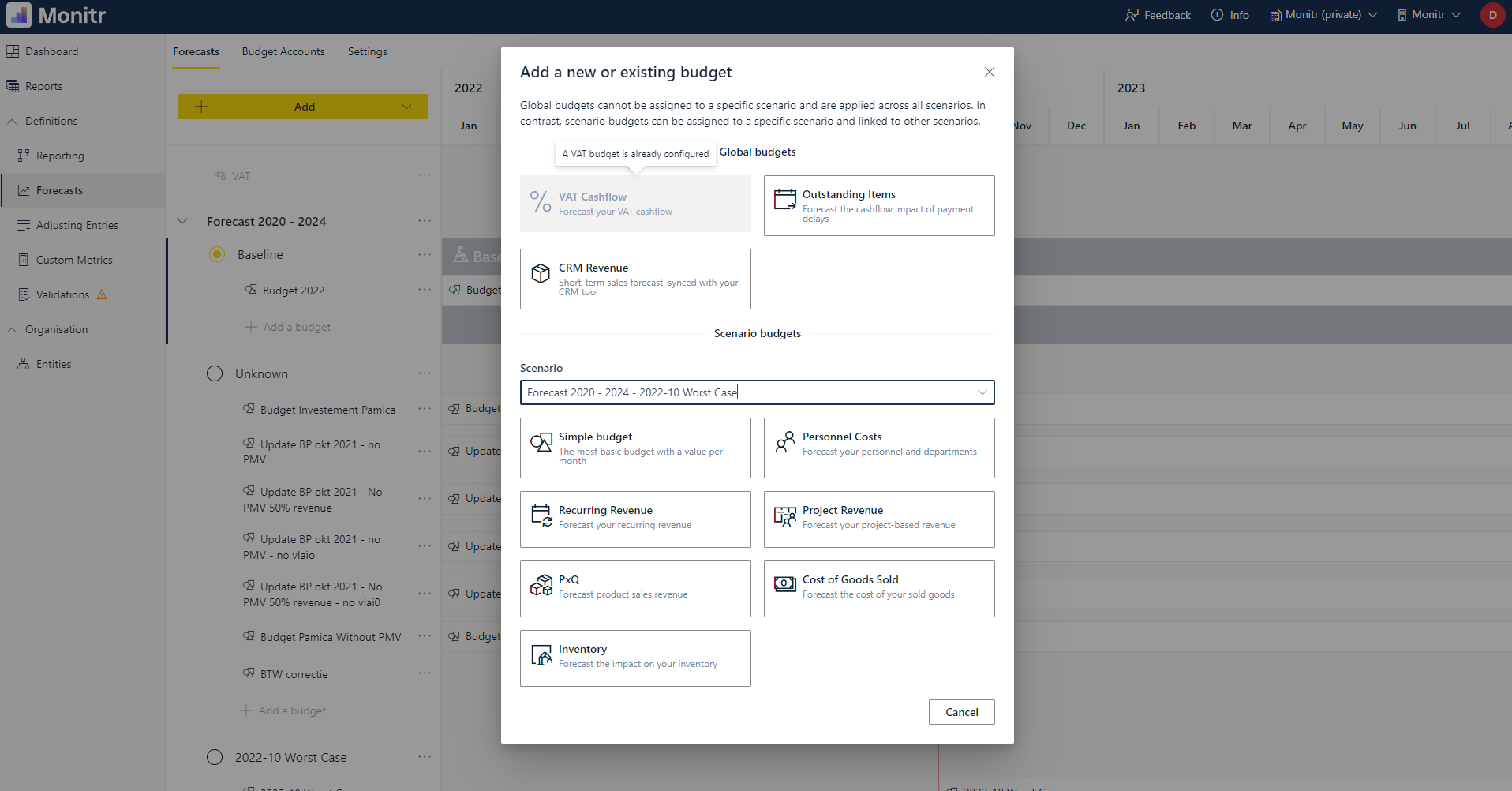The width and height of the screenshot is (1512, 791).
Task: Pick the Inventory budget option
Action: click(x=634, y=658)
